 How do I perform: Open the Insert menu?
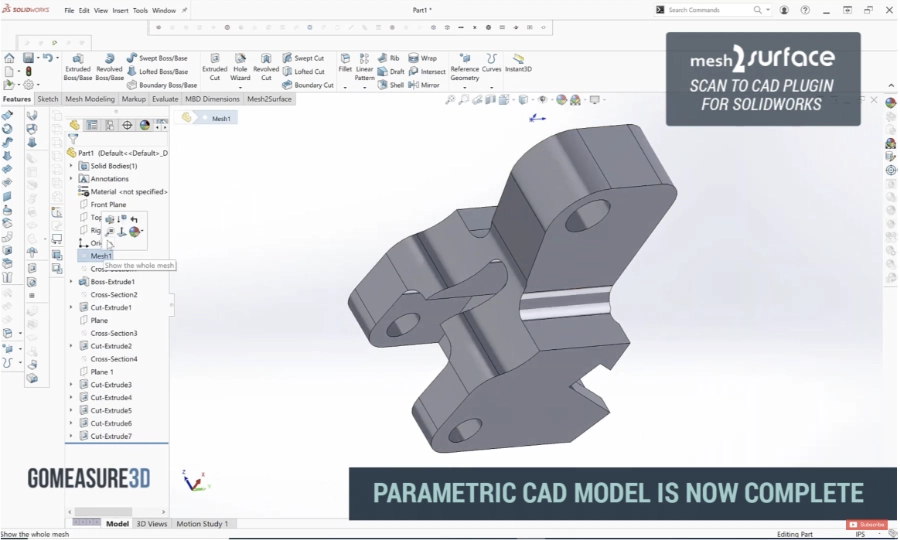tap(120, 10)
